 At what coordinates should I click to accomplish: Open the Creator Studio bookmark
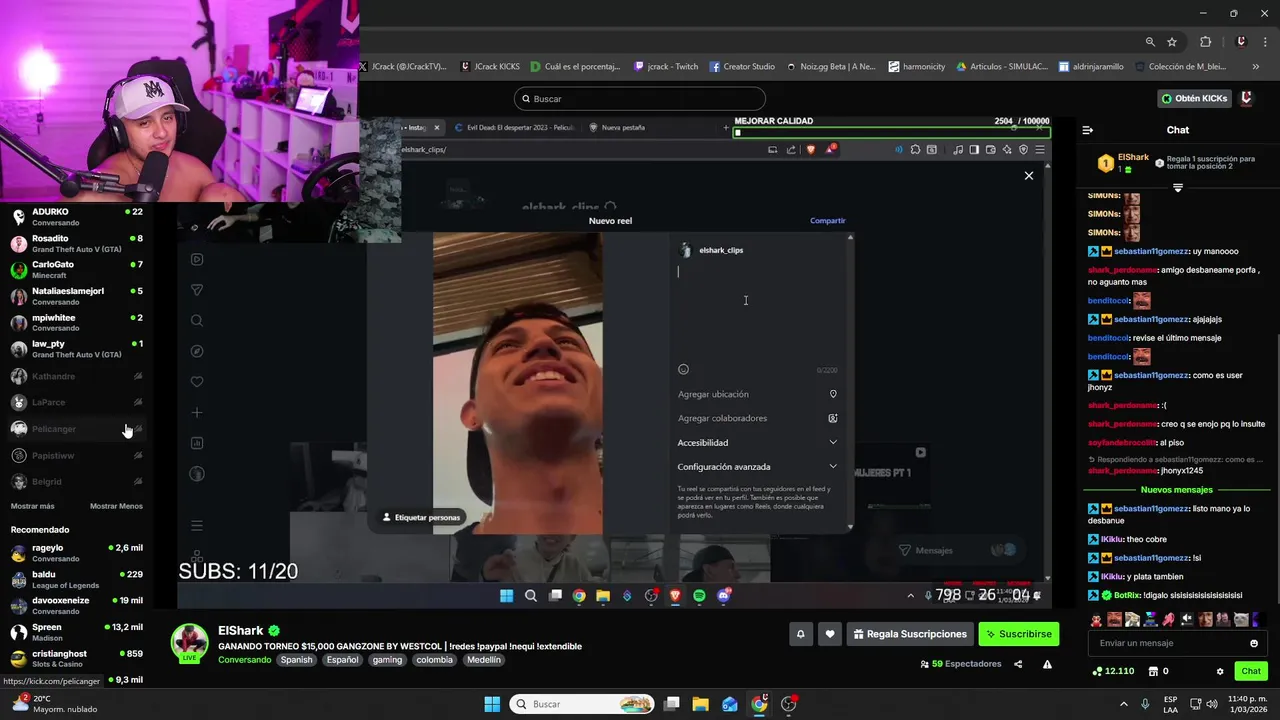pos(742,67)
